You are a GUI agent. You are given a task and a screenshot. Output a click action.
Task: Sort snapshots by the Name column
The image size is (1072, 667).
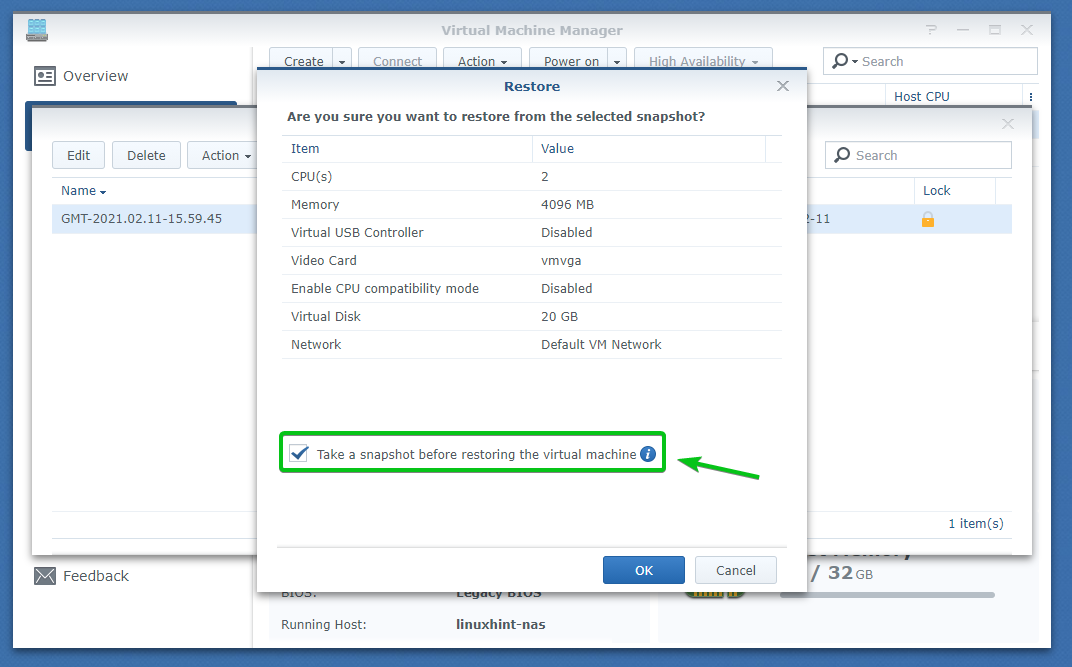tap(83, 191)
